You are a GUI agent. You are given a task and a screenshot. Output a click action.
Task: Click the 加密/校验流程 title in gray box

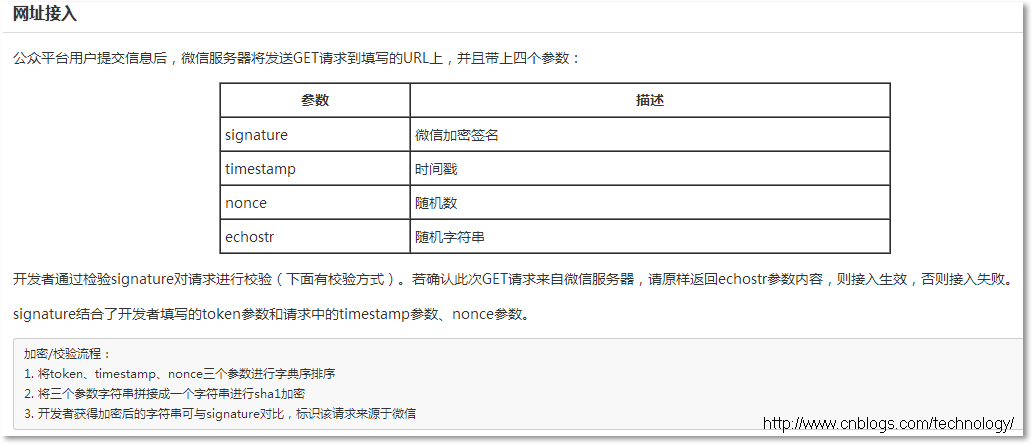point(69,354)
